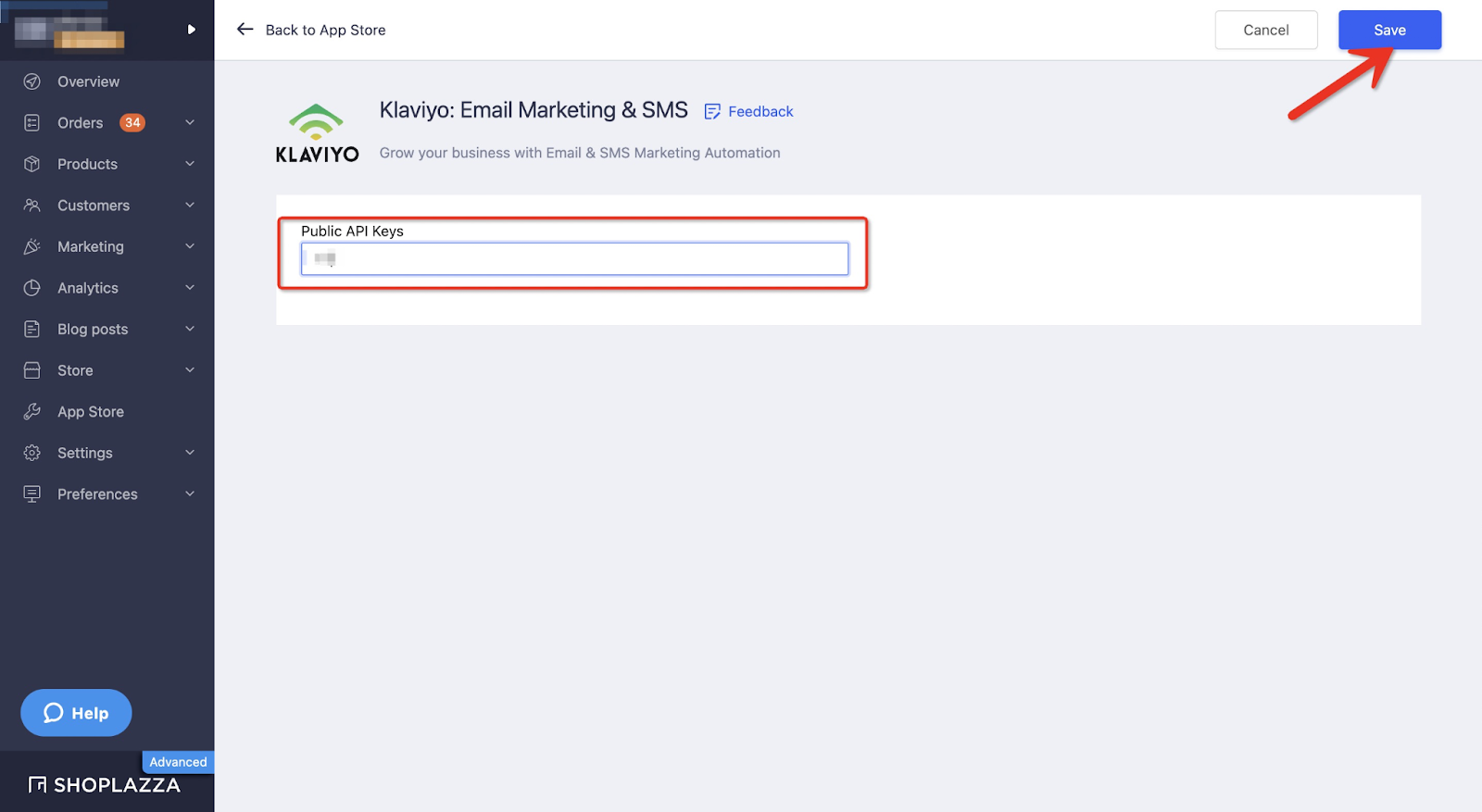Expand the Store menu chevron
Viewport: 1482px width, 812px height.
tap(190, 370)
